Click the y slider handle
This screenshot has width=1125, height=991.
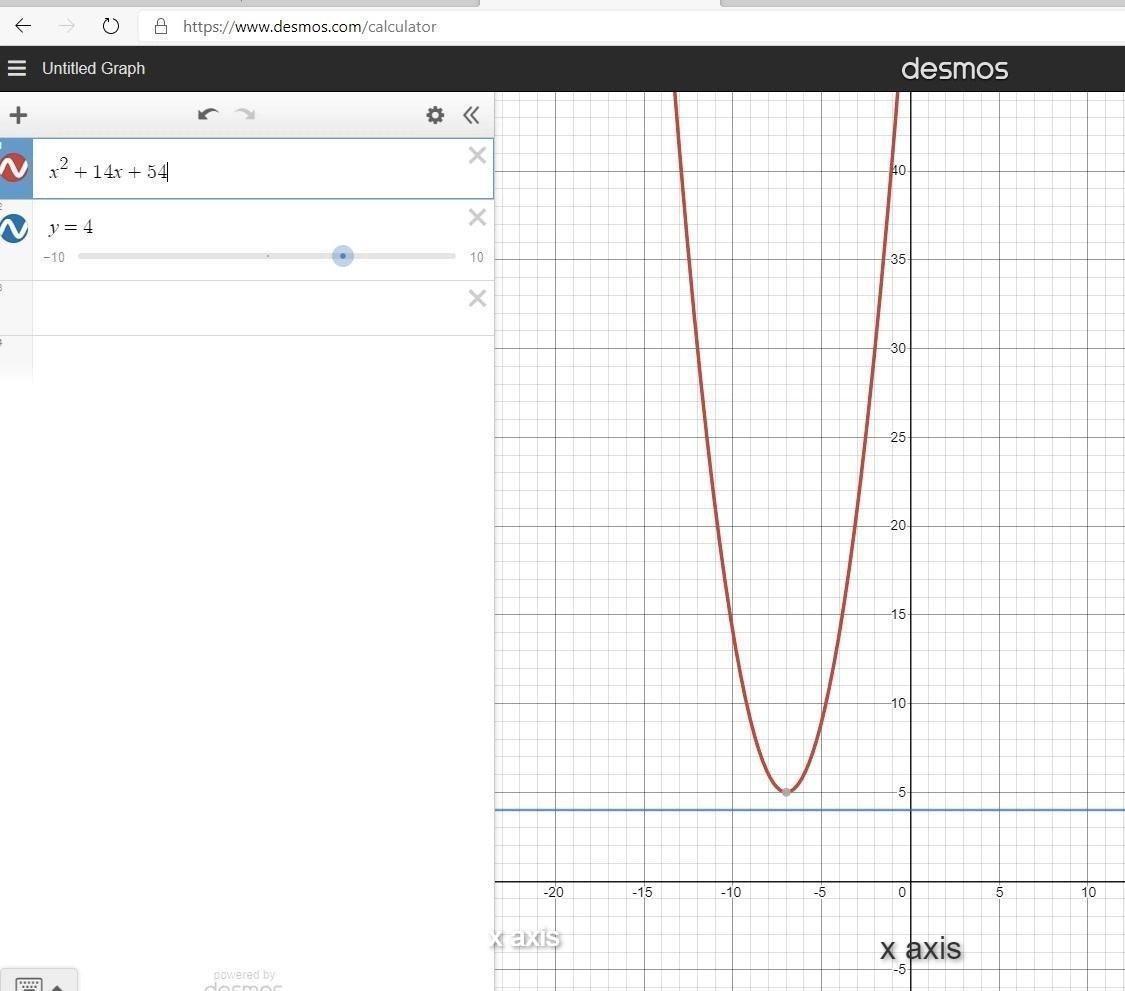pos(343,256)
